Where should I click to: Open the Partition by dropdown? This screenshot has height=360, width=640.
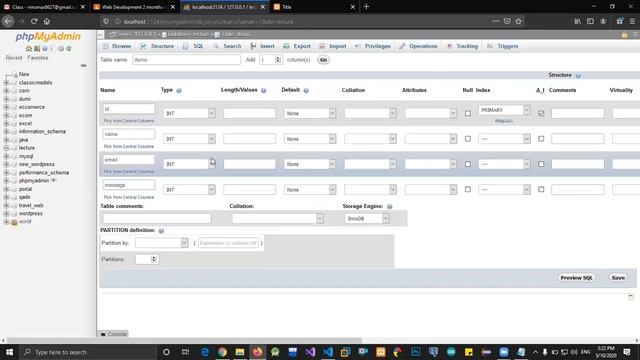(x=162, y=243)
